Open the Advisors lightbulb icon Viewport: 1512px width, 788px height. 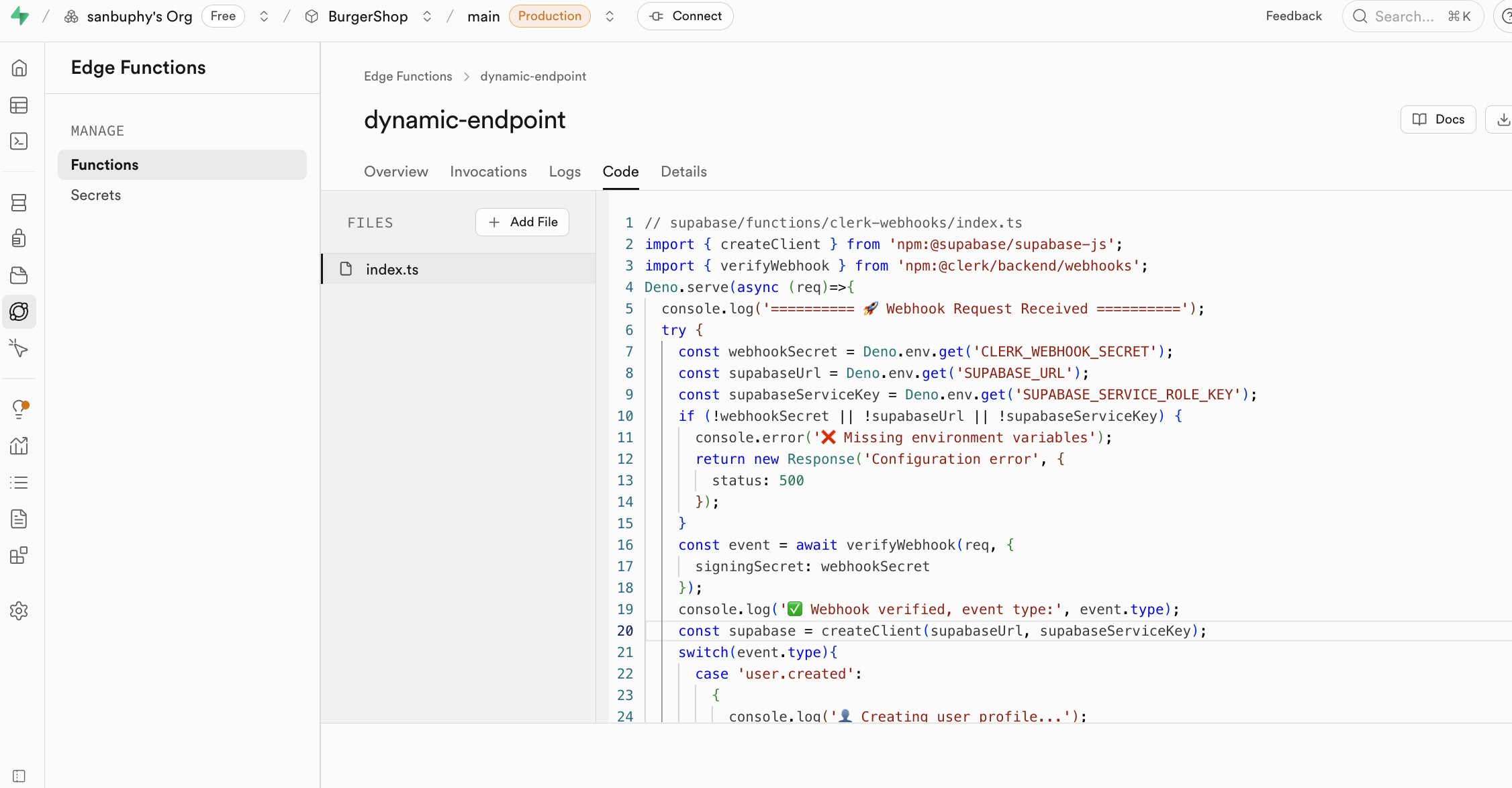[x=19, y=409]
